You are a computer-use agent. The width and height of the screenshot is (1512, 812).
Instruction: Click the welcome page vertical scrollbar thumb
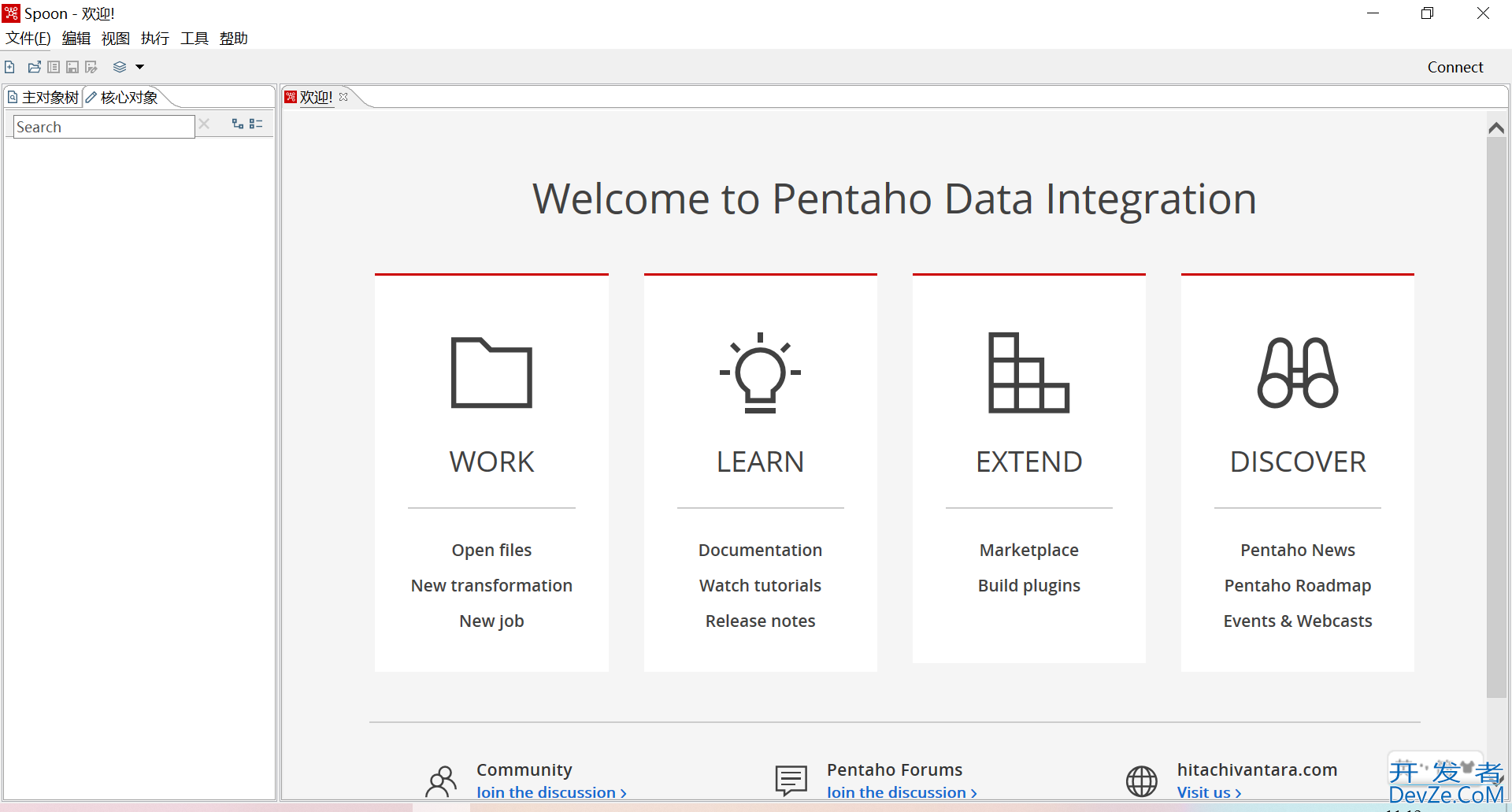click(1496, 417)
